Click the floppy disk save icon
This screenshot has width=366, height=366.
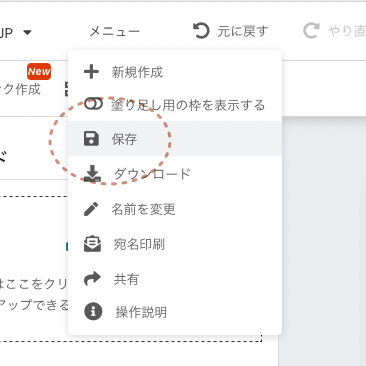click(91, 139)
